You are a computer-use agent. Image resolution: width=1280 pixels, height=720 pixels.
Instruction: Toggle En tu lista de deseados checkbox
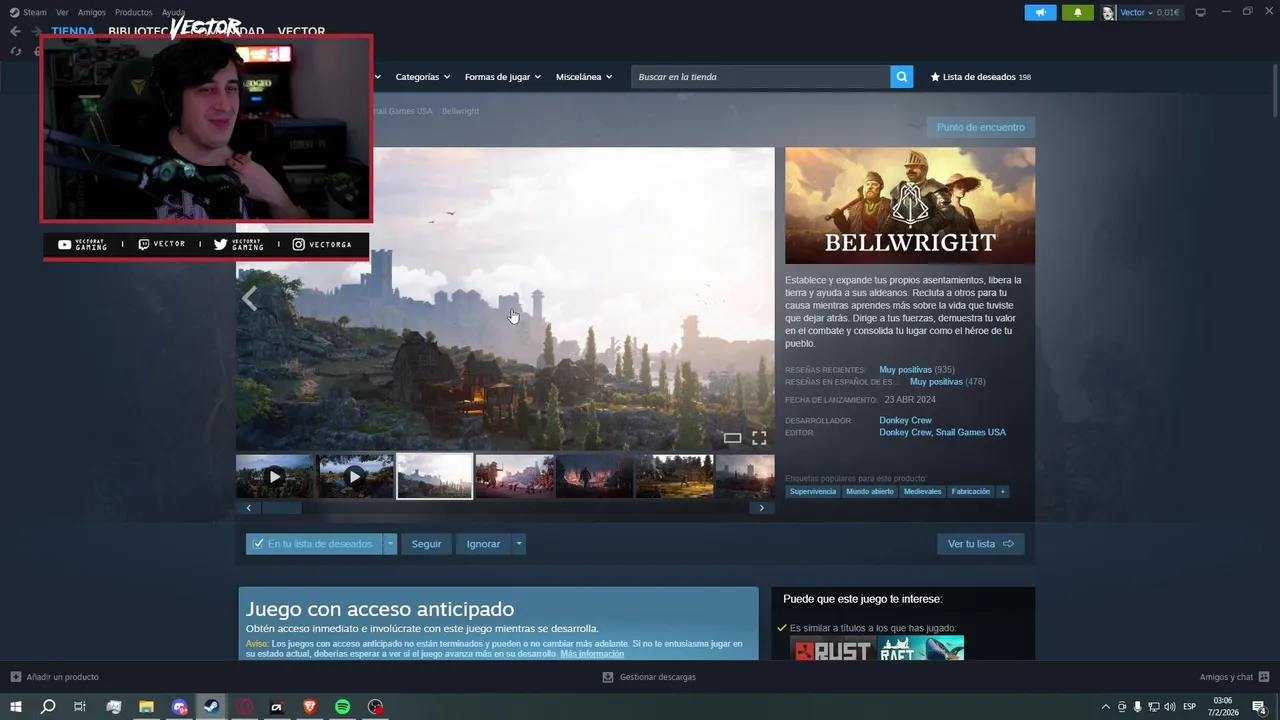pos(258,544)
